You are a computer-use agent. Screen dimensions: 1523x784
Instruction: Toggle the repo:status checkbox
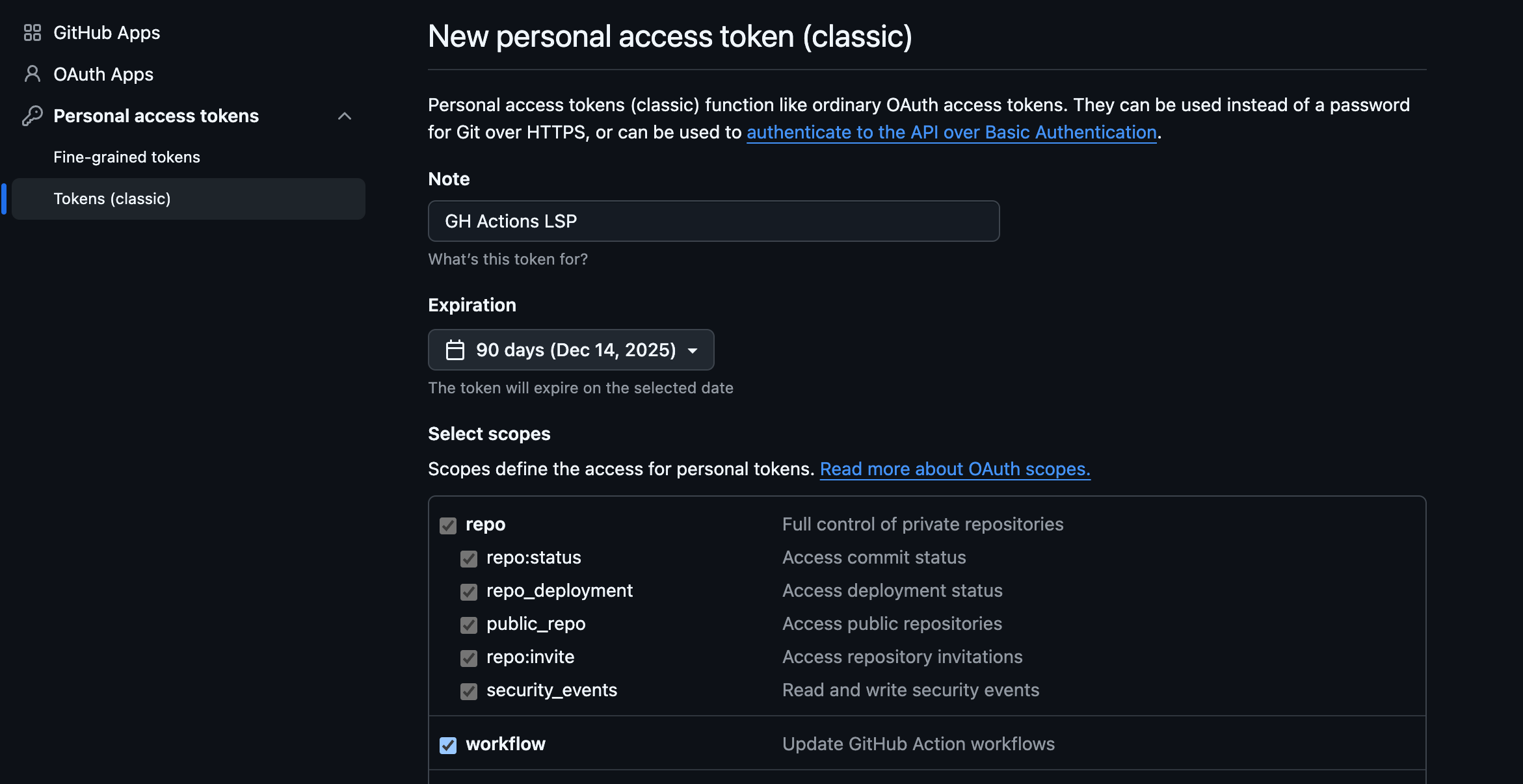(x=469, y=558)
